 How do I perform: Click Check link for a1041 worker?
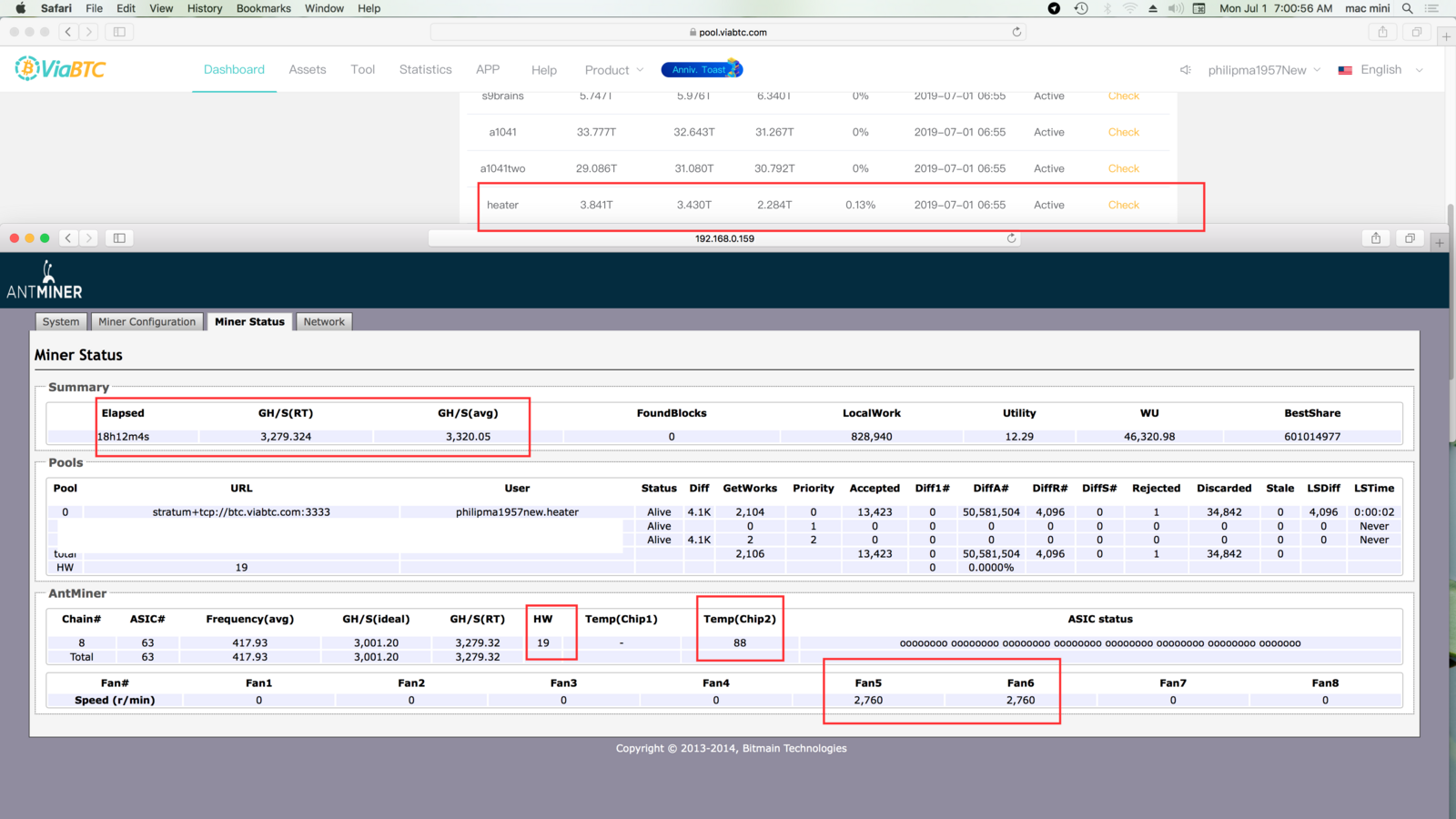pyautogui.click(x=1124, y=132)
